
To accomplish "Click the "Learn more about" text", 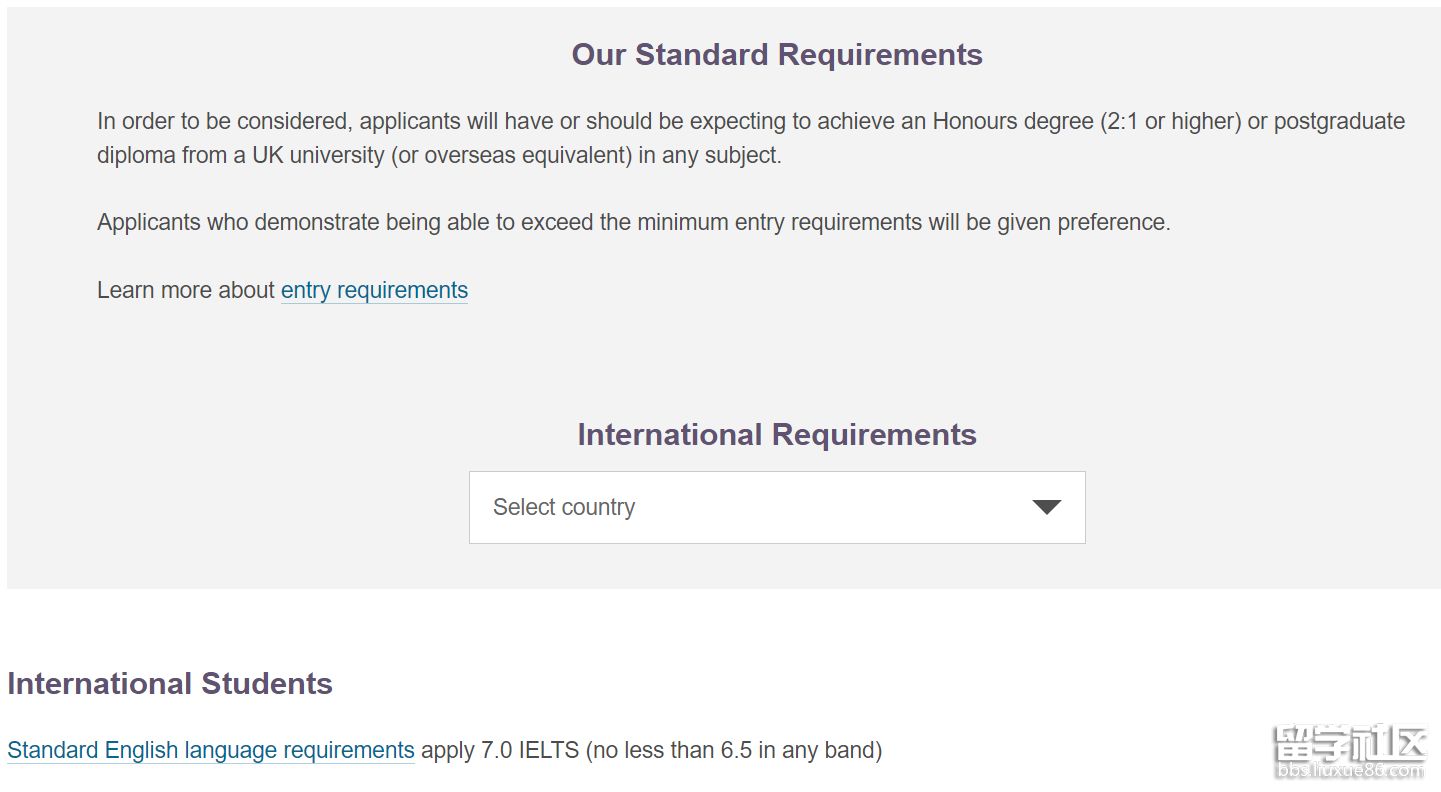I will pyautogui.click(x=185, y=290).
